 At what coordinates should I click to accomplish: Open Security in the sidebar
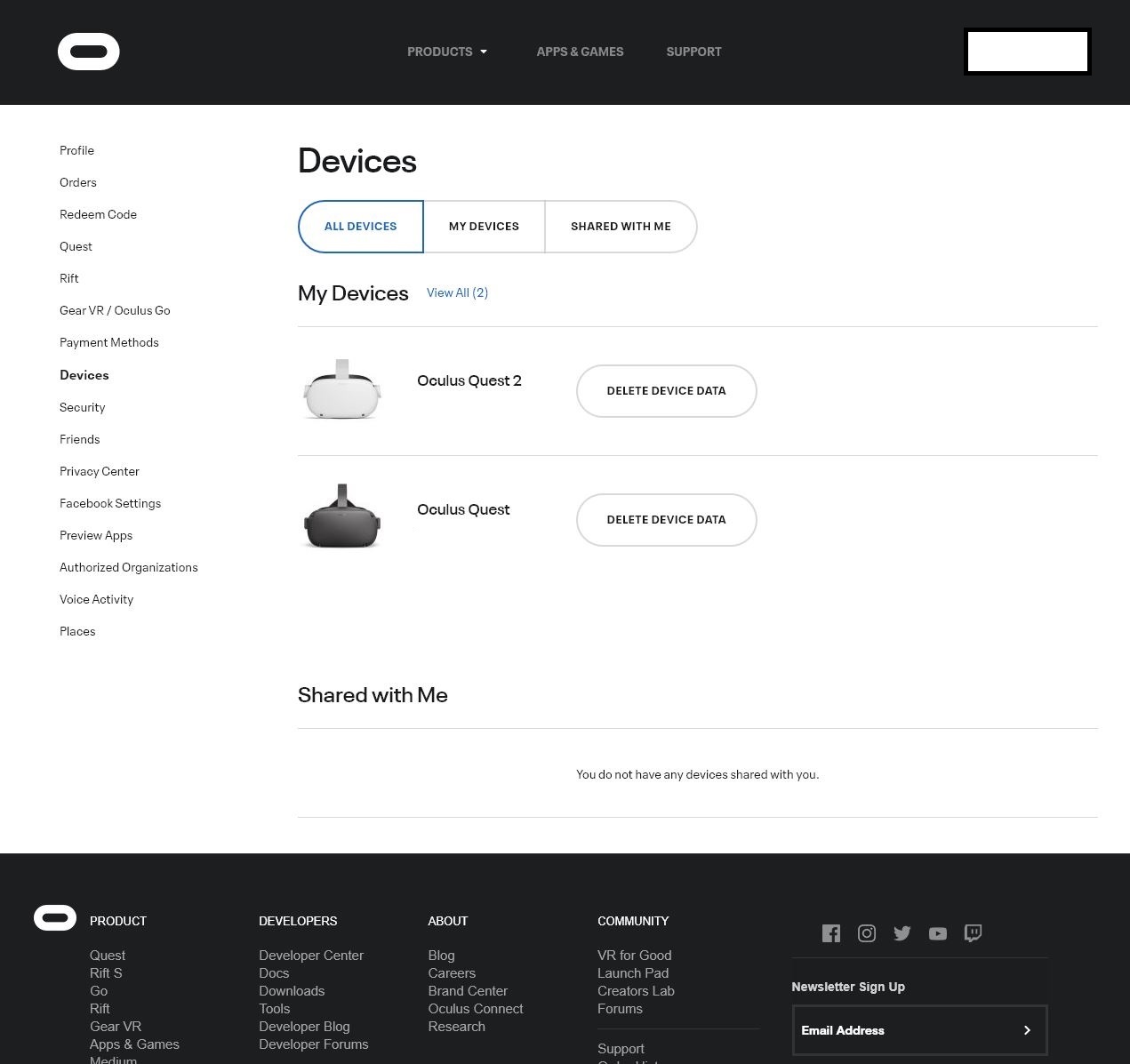83,407
